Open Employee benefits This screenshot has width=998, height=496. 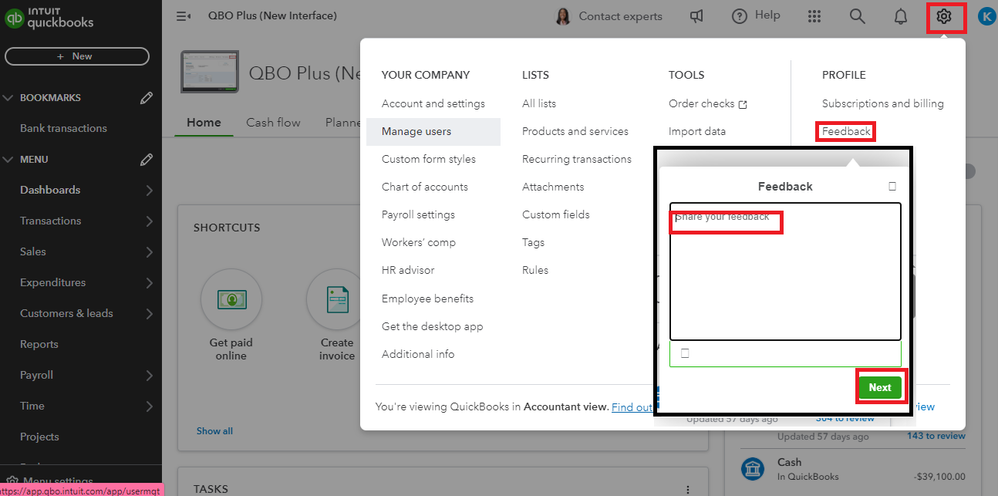[427, 298]
